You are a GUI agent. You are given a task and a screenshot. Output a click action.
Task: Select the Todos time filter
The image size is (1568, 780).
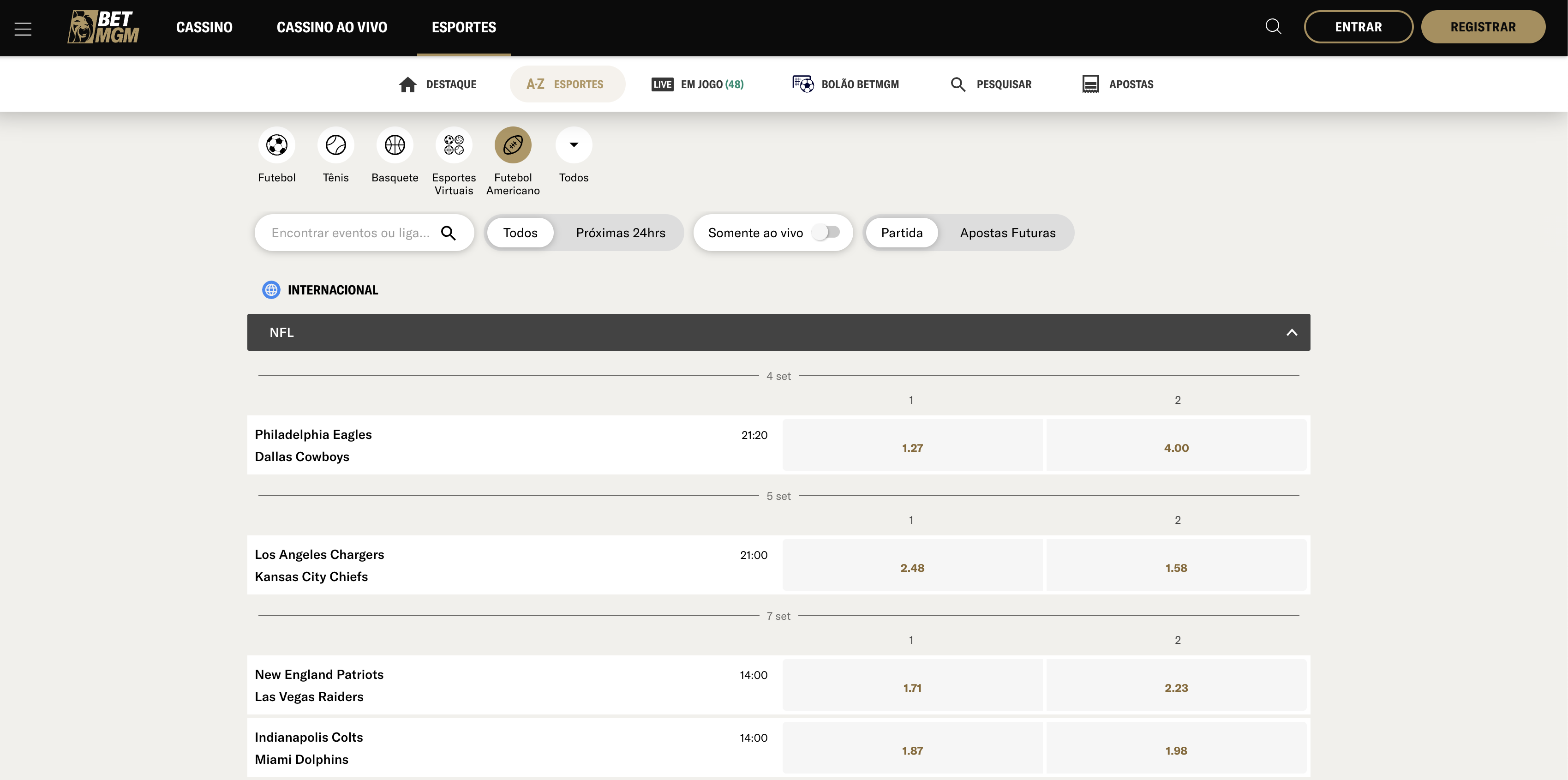click(521, 233)
